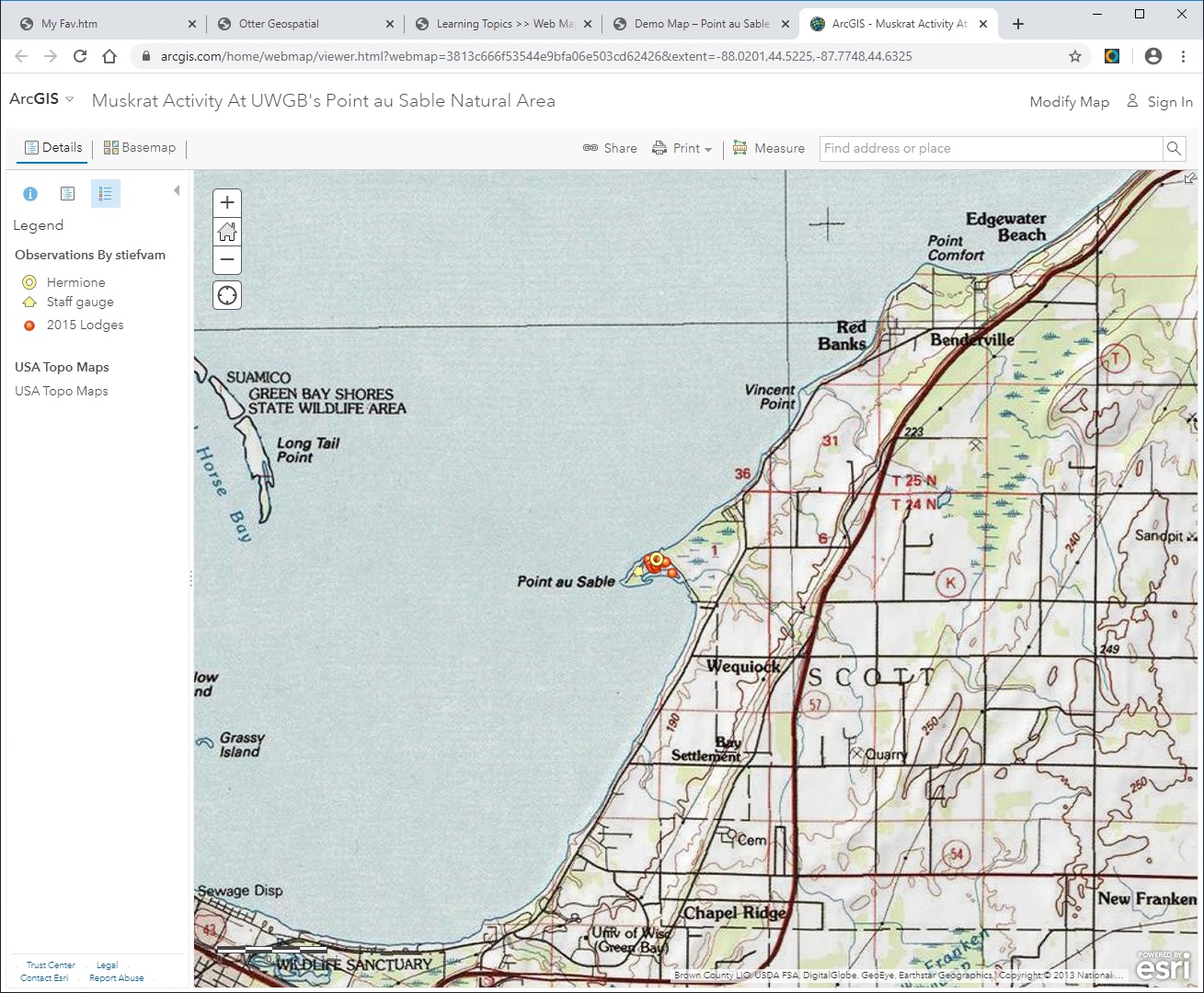Image resolution: width=1204 pixels, height=993 pixels.
Task: Expand the Print options dropdown
Action: click(x=706, y=148)
